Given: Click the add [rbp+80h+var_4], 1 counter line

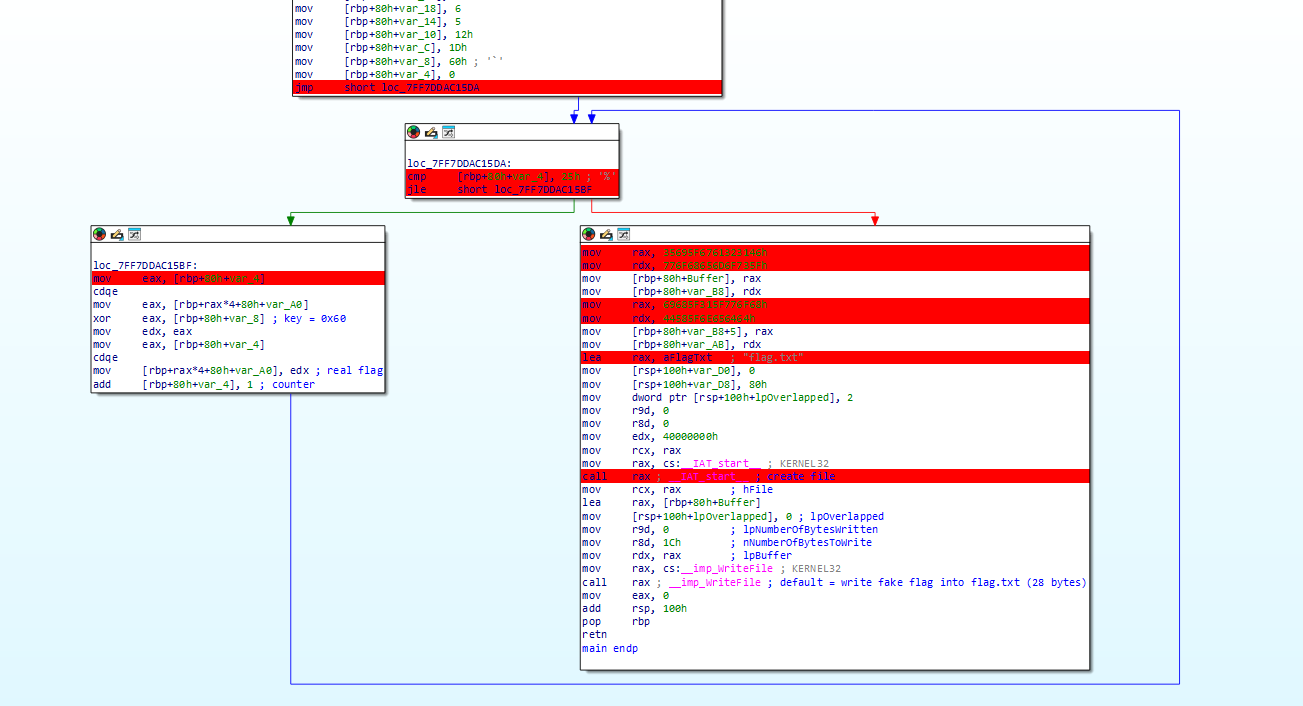Looking at the screenshot, I should 204,384.
